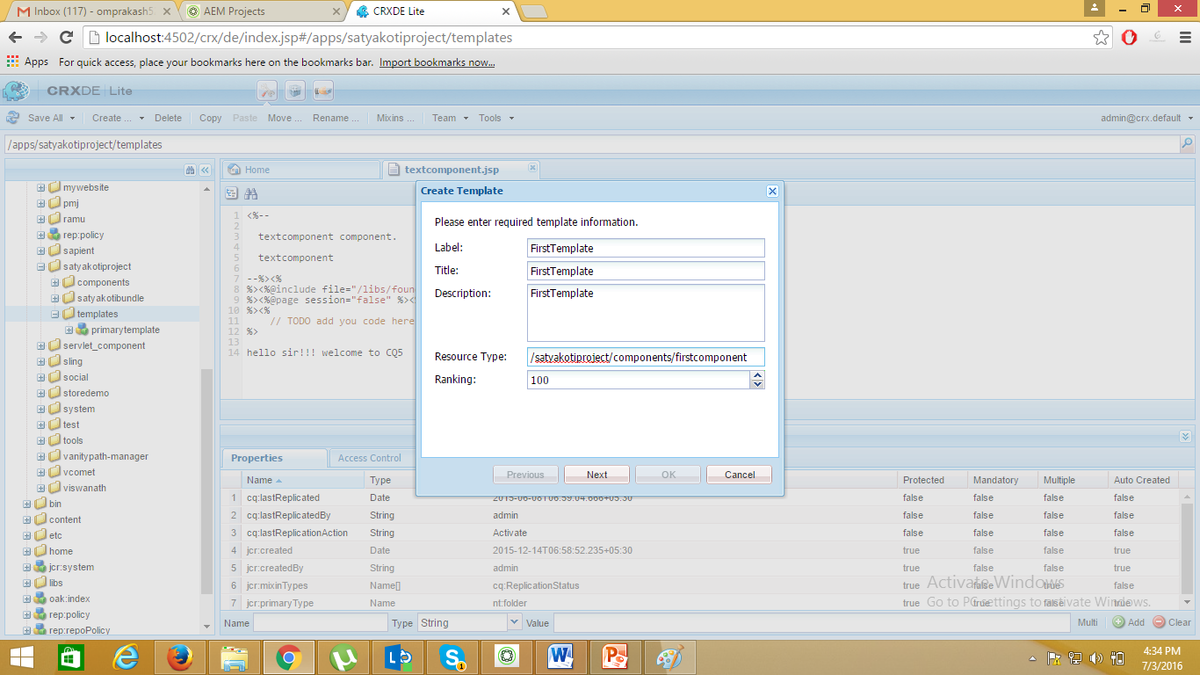Click the property Name input field
The width and height of the screenshot is (1200, 675).
point(319,622)
